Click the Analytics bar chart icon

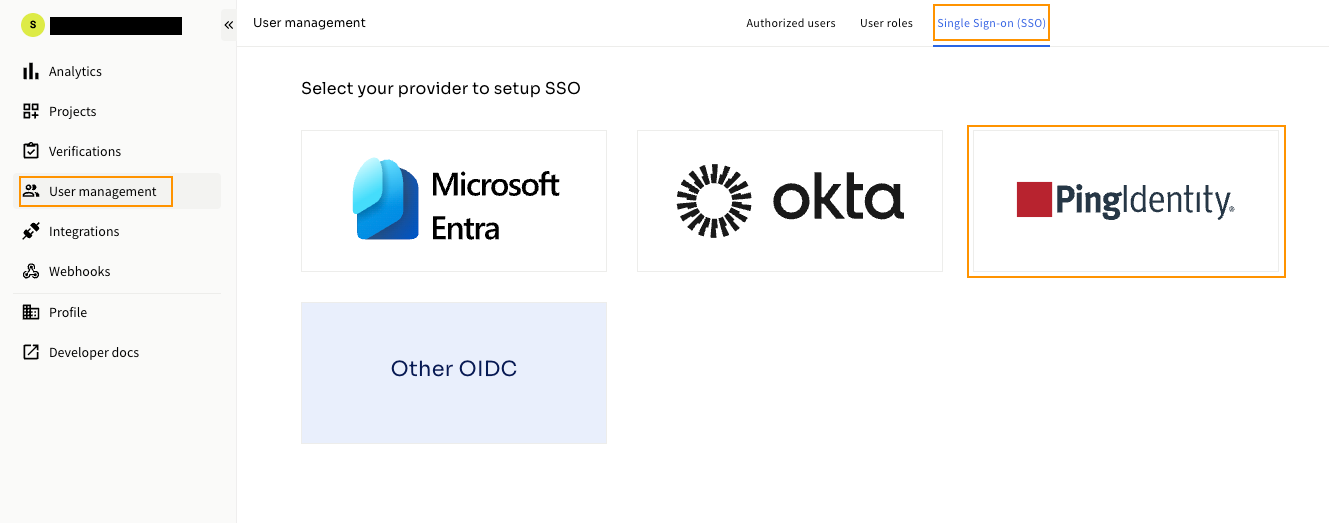[x=31, y=71]
